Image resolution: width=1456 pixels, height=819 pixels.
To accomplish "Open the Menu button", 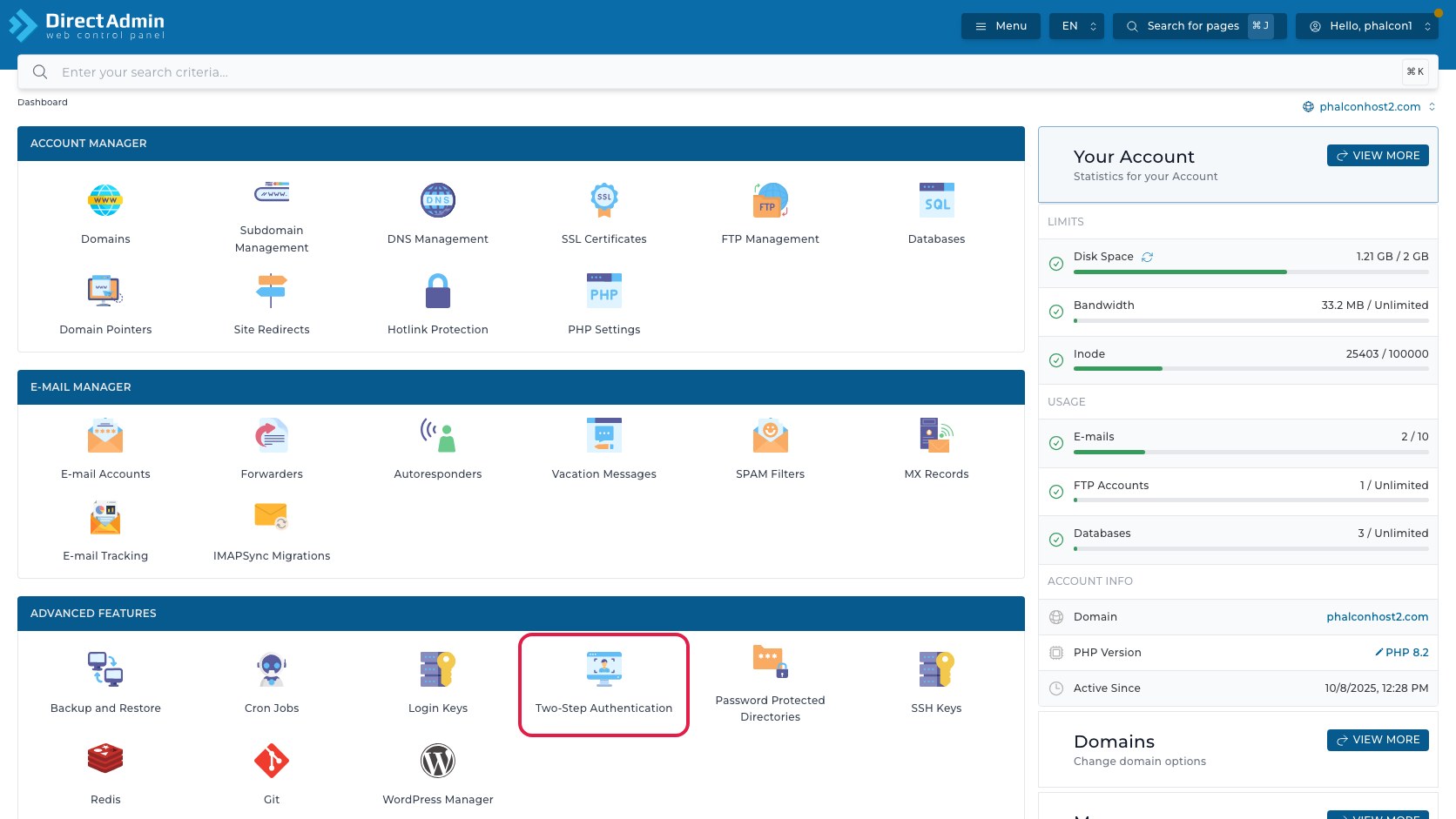I will 1001,26.
